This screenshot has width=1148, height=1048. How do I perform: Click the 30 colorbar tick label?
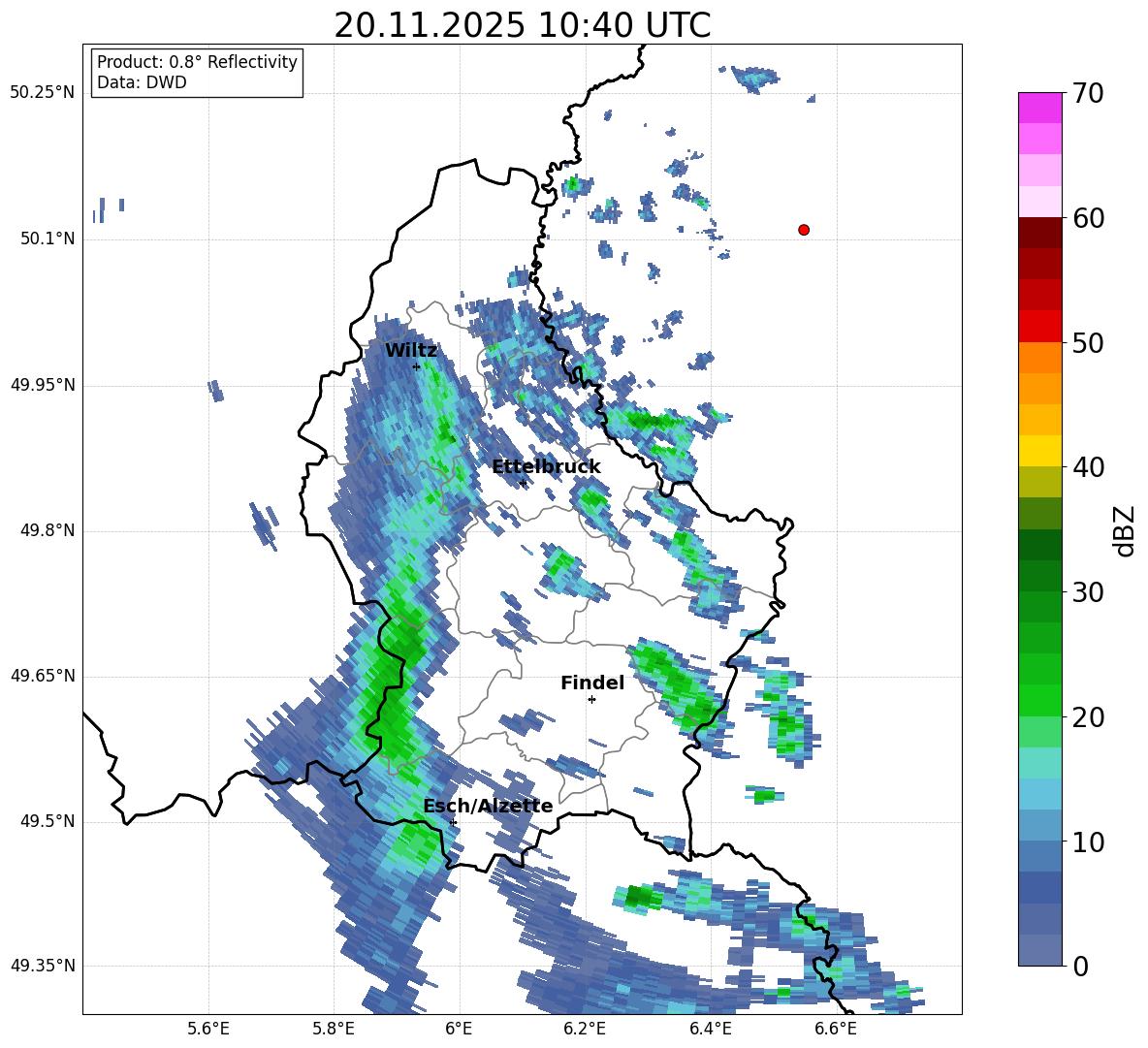1087,591
